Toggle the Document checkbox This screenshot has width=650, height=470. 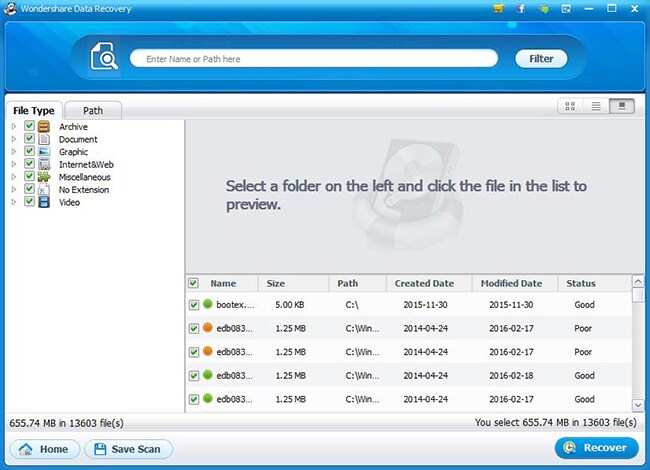[29, 138]
